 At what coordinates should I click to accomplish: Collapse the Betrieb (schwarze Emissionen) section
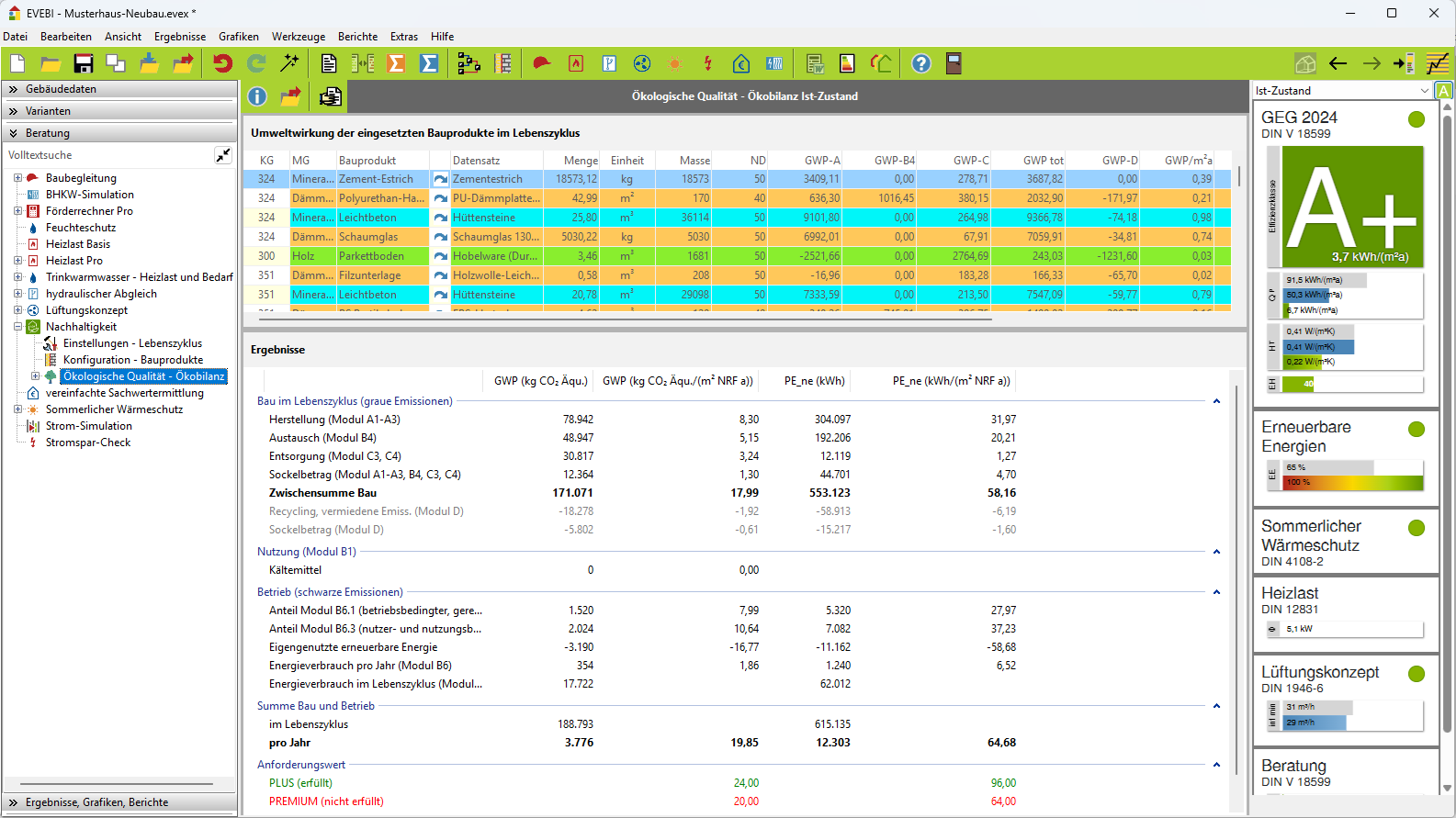click(1216, 592)
